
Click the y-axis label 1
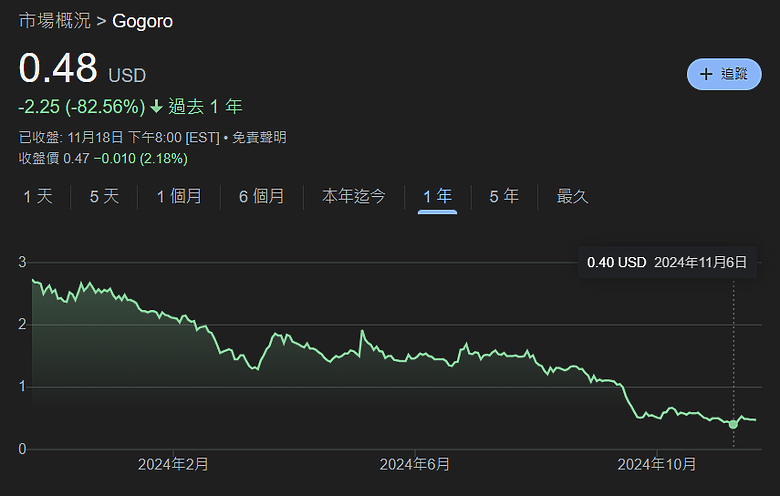click(x=22, y=387)
